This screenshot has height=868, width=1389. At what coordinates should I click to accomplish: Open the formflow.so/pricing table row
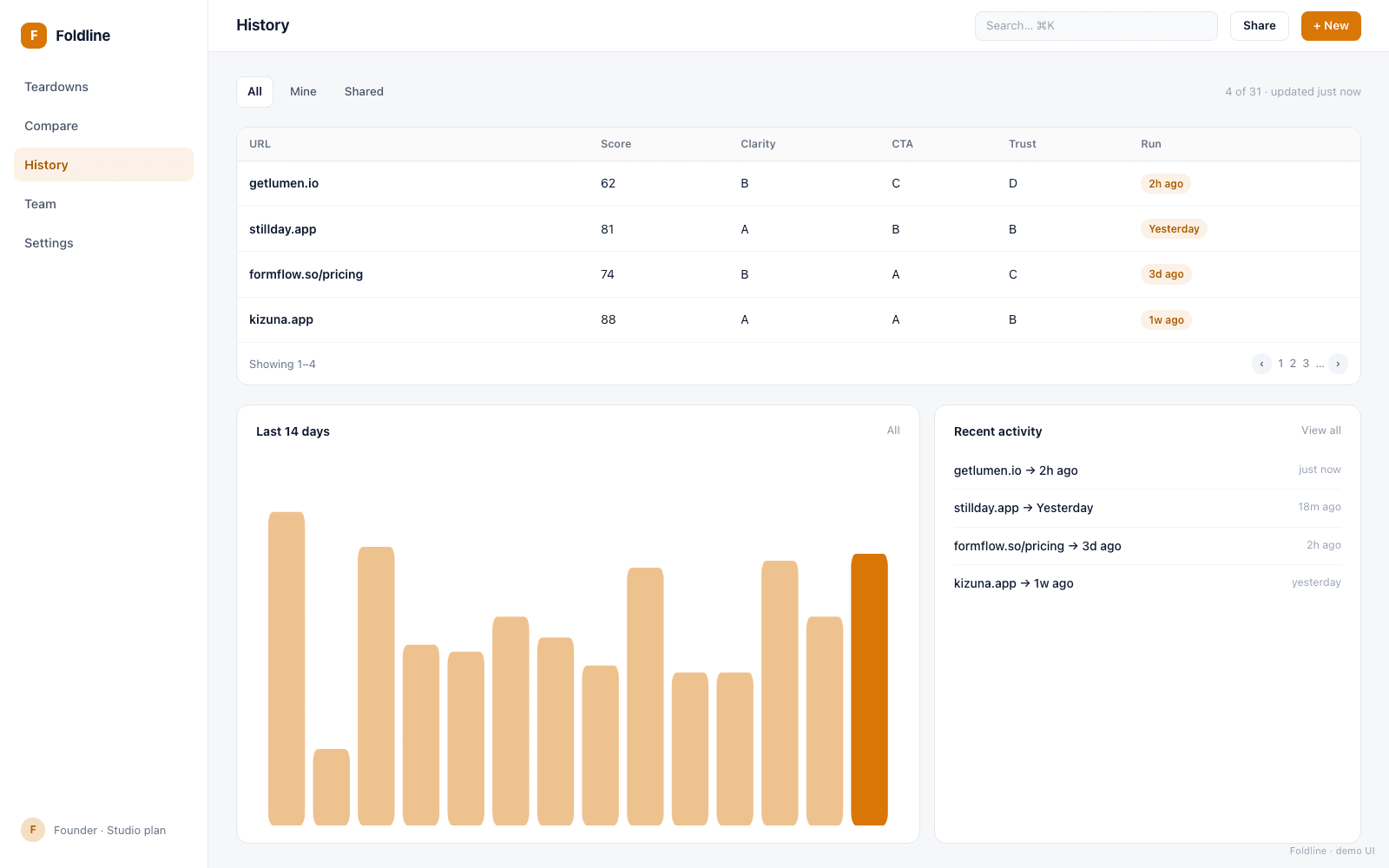tap(798, 274)
